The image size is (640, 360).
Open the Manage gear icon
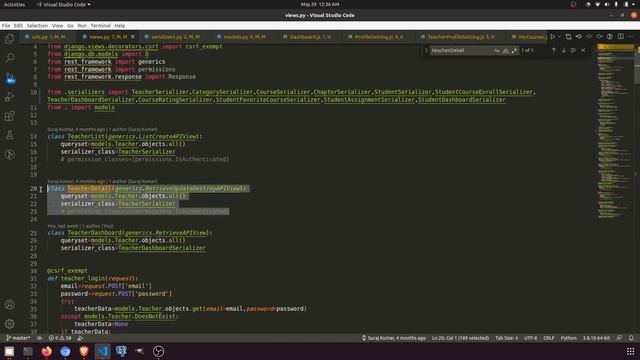pos(9,324)
